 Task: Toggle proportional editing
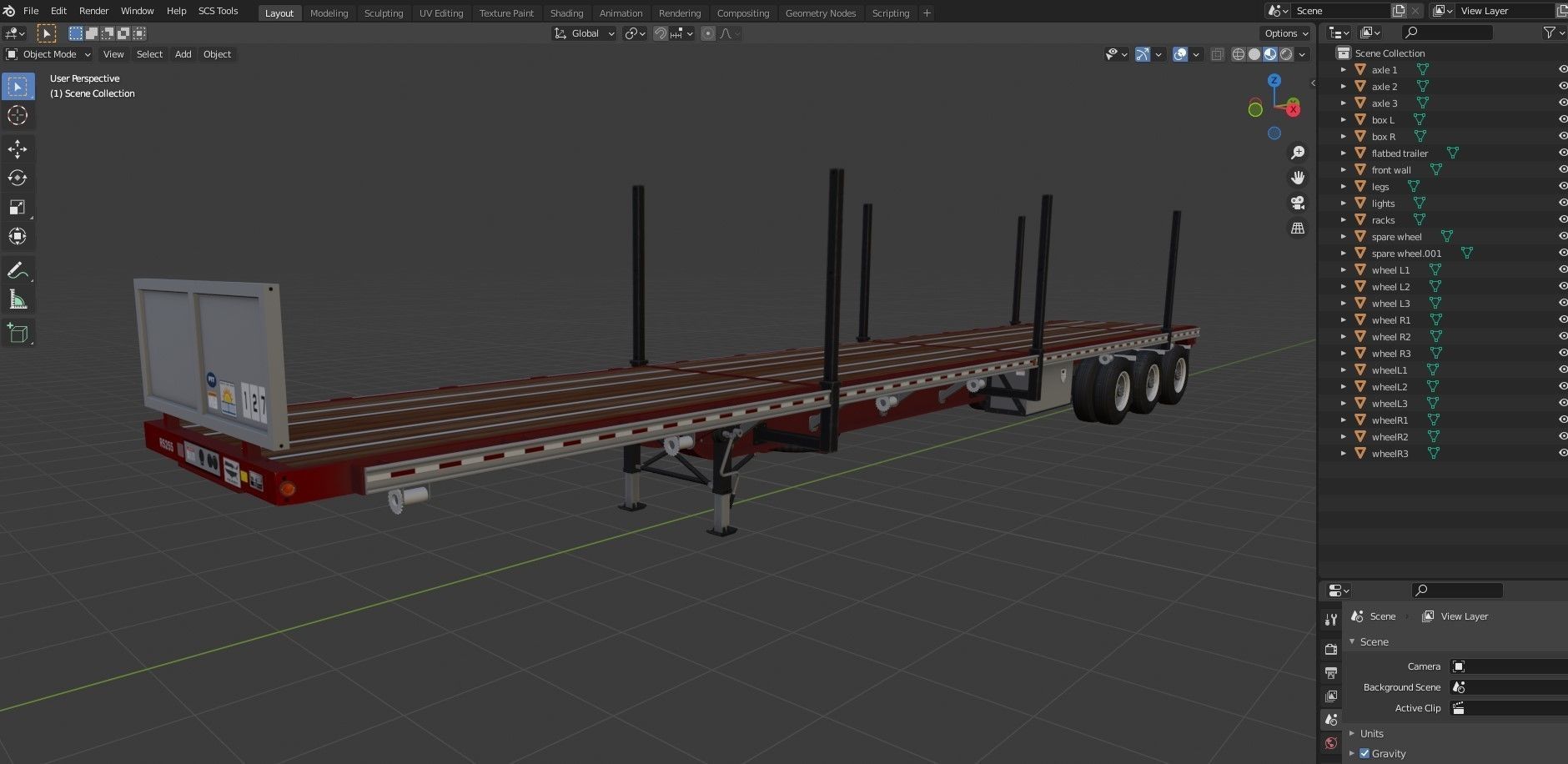point(708,33)
